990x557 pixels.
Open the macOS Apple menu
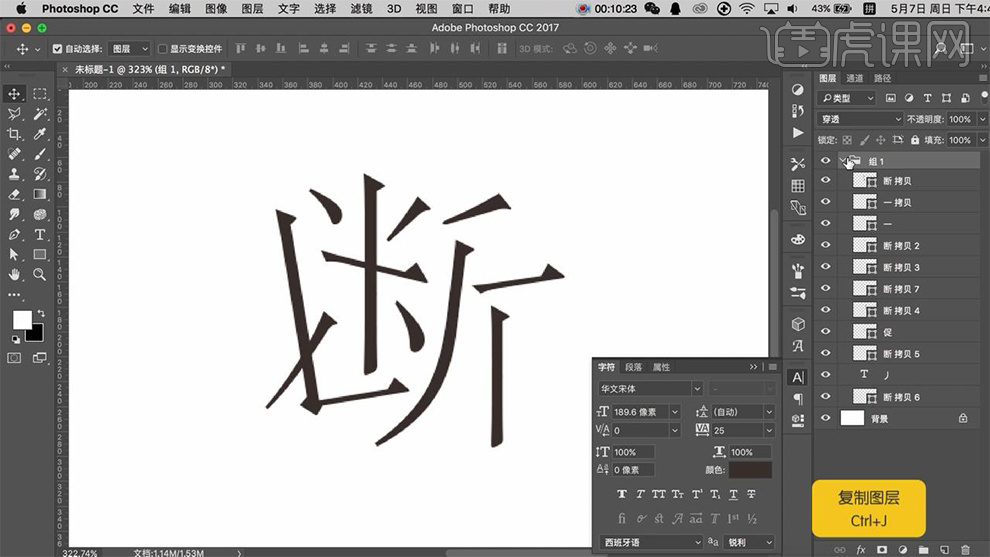click(x=21, y=9)
